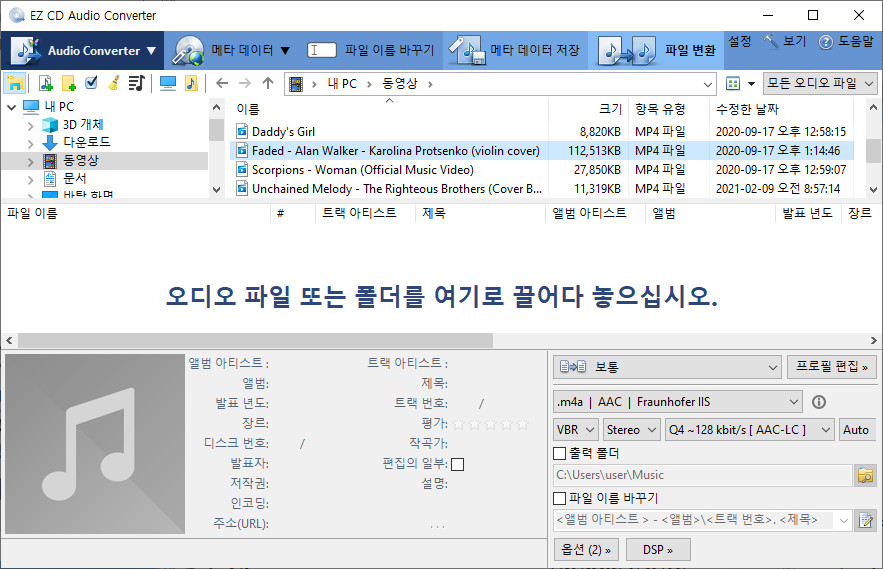Image resolution: width=883 pixels, height=569 pixels.
Task: Select the Faded - Alan Walker file row
Action: point(541,150)
